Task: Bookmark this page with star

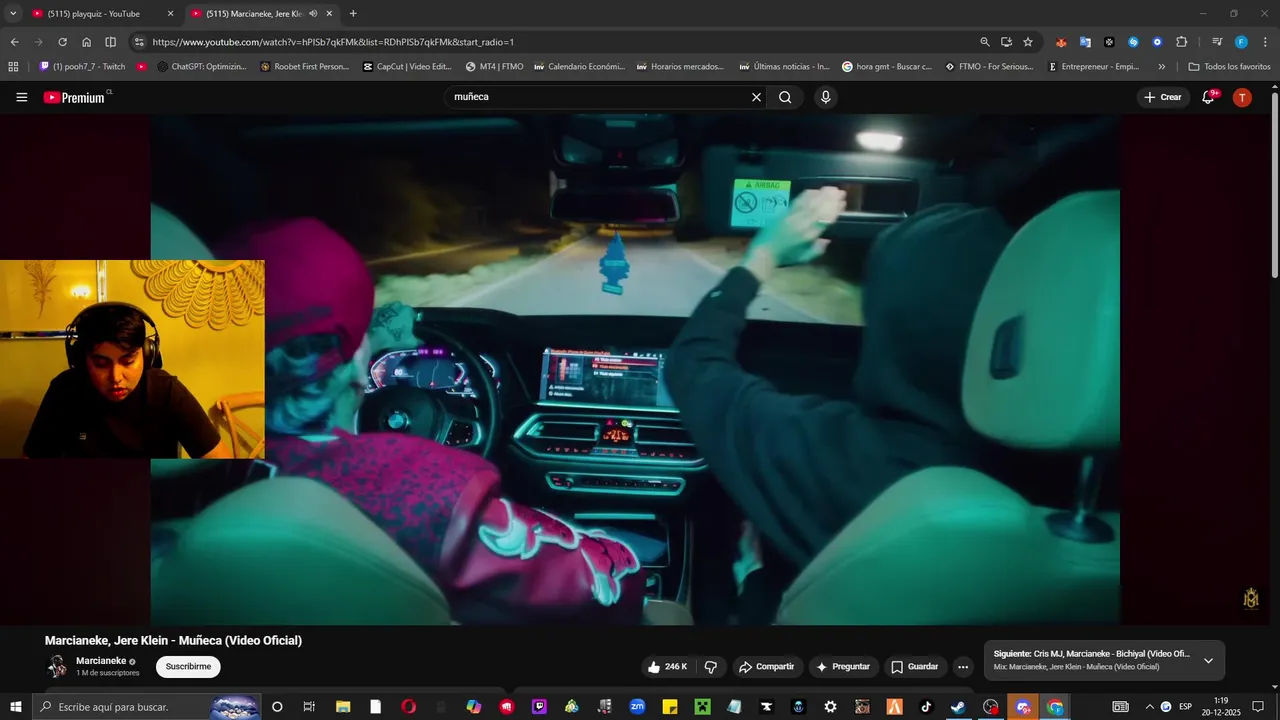Action: pos(1028,42)
